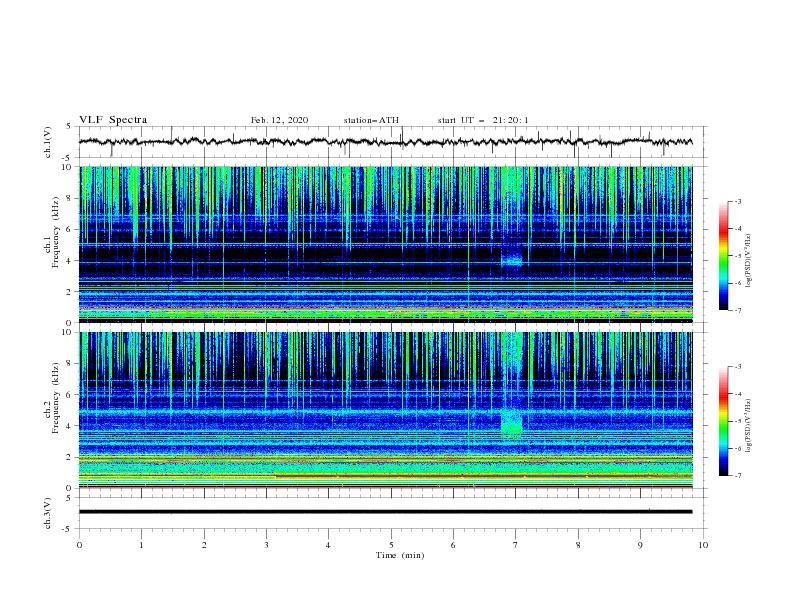Select the "start UT = 21:20:1" text
Image resolution: width=792 pixels, height=612 pixels.
coord(483,120)
